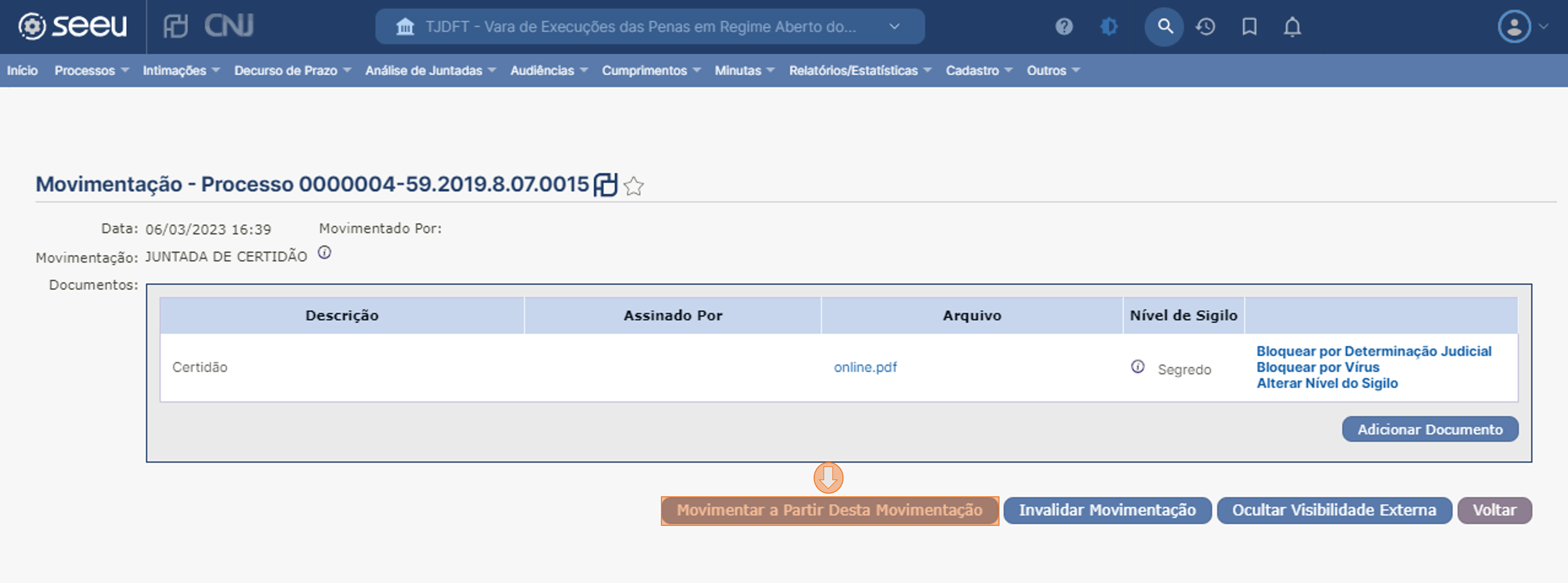
Task: Click Adicionar Documento button
Action: 1430,429
